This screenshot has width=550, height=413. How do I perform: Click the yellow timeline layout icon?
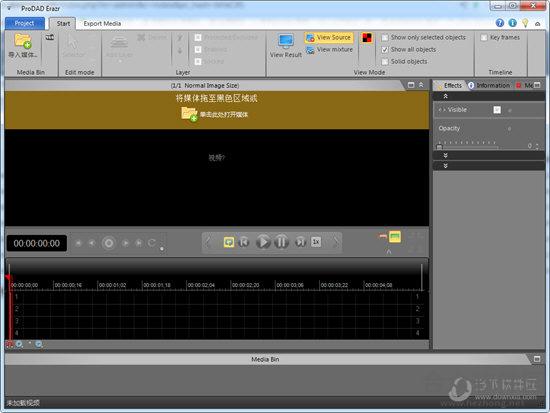(x=395, y=237)
